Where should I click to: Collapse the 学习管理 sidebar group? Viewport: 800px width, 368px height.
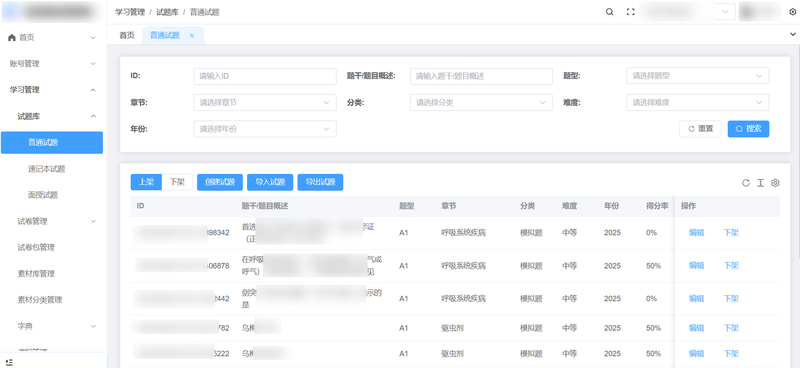[x=93, y=90]
